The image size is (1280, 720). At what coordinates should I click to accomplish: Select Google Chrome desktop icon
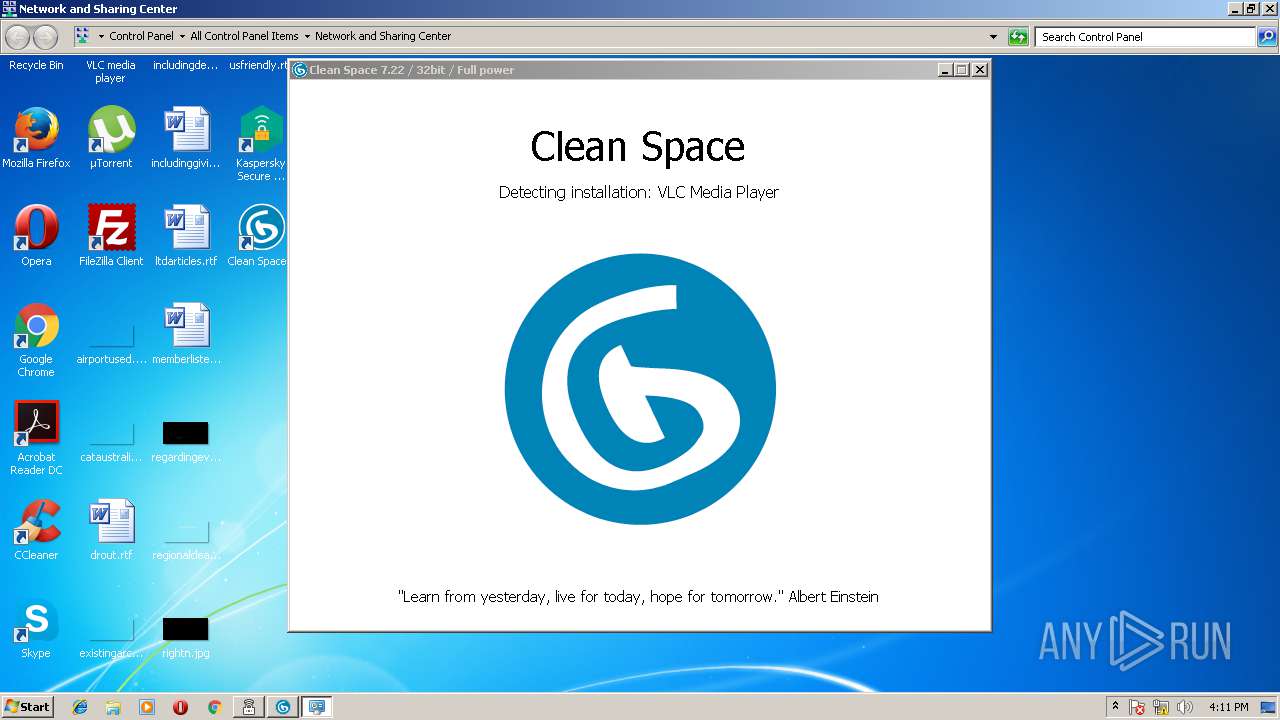(36, 340)
